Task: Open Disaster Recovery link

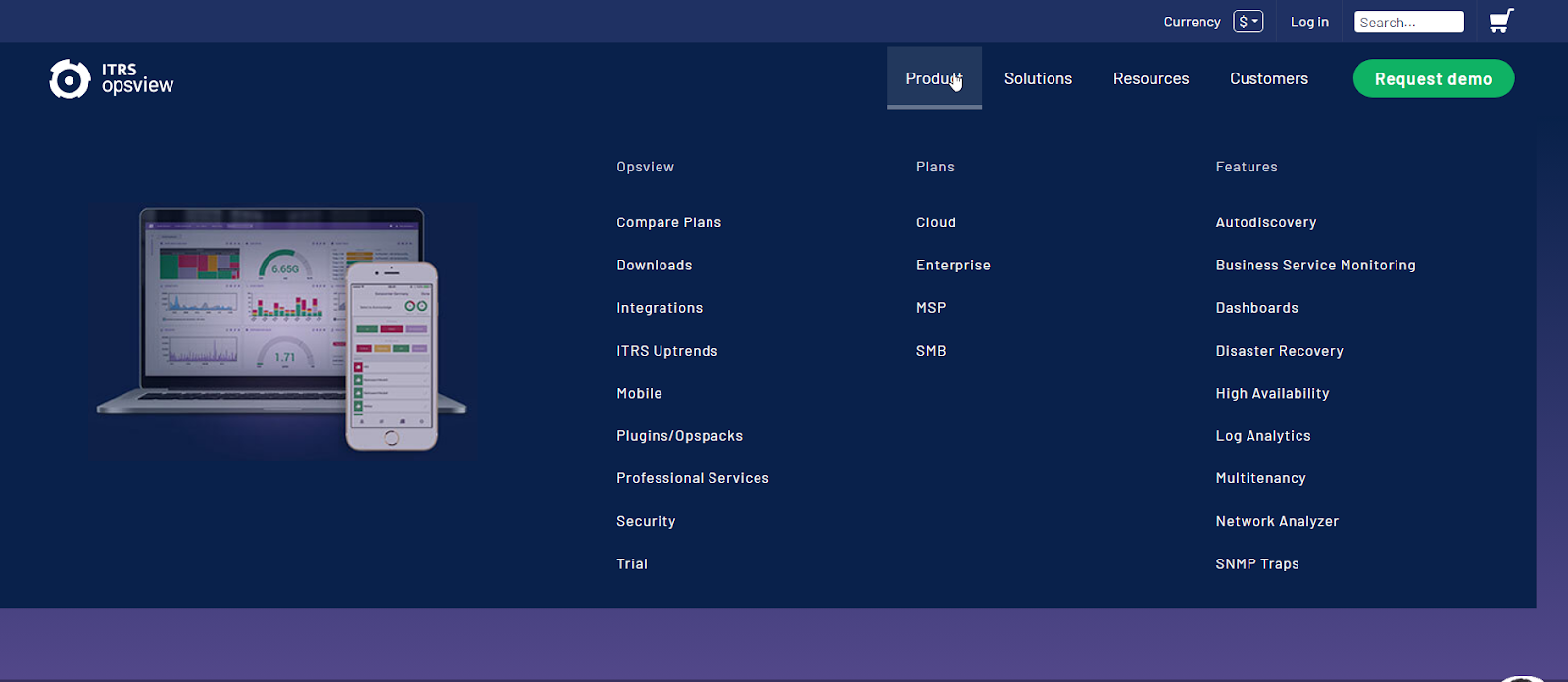Action: (x=1280, y=351)
